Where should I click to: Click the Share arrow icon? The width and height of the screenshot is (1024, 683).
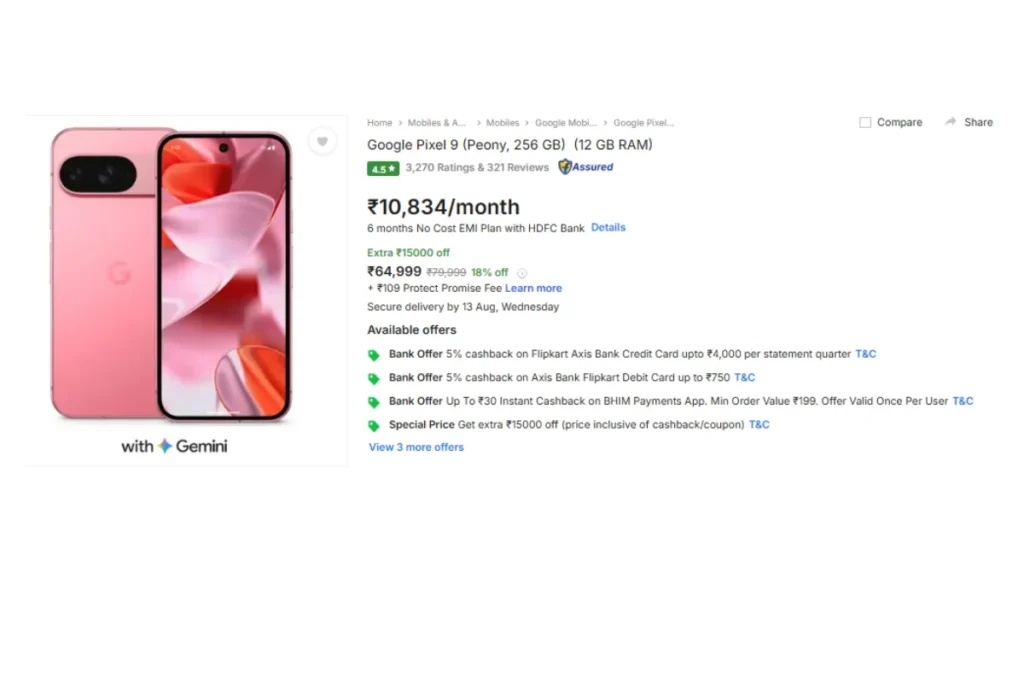pos(950,122)
